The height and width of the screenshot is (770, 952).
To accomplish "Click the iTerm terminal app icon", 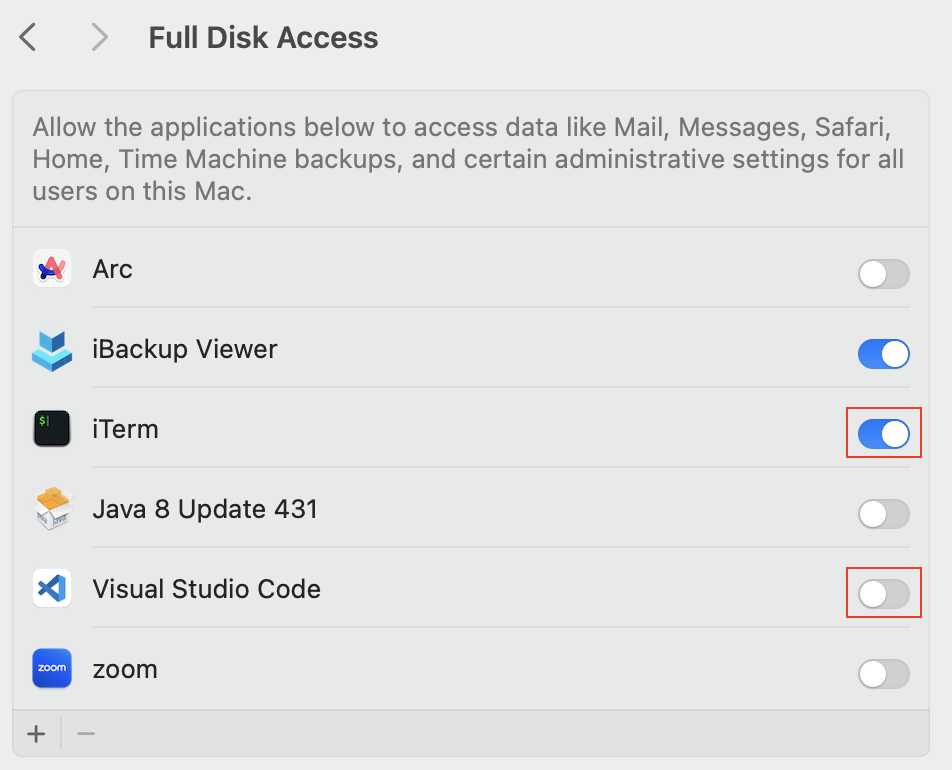I will (x=51, y=429).
